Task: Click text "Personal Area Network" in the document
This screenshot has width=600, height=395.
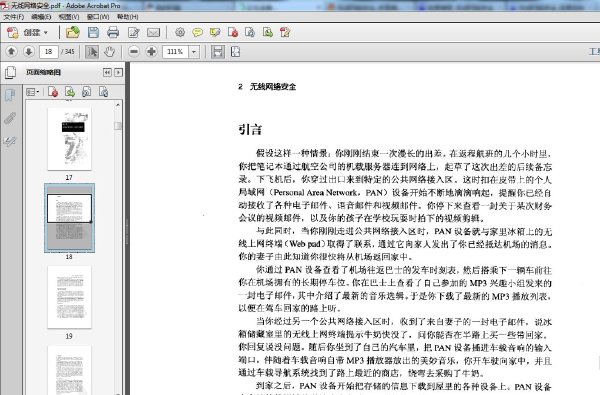Action: pos(315,193)
